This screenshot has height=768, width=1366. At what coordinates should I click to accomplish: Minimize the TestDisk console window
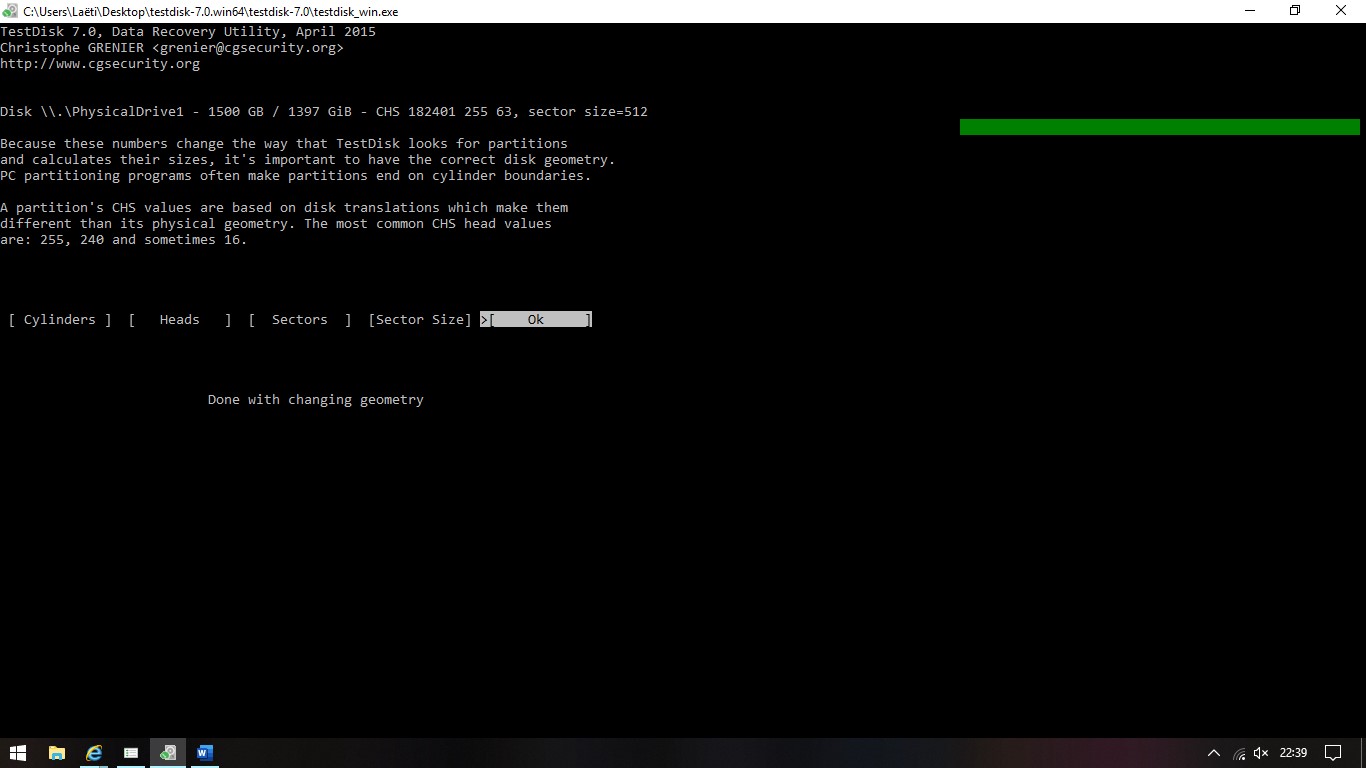coord(1250,11)
